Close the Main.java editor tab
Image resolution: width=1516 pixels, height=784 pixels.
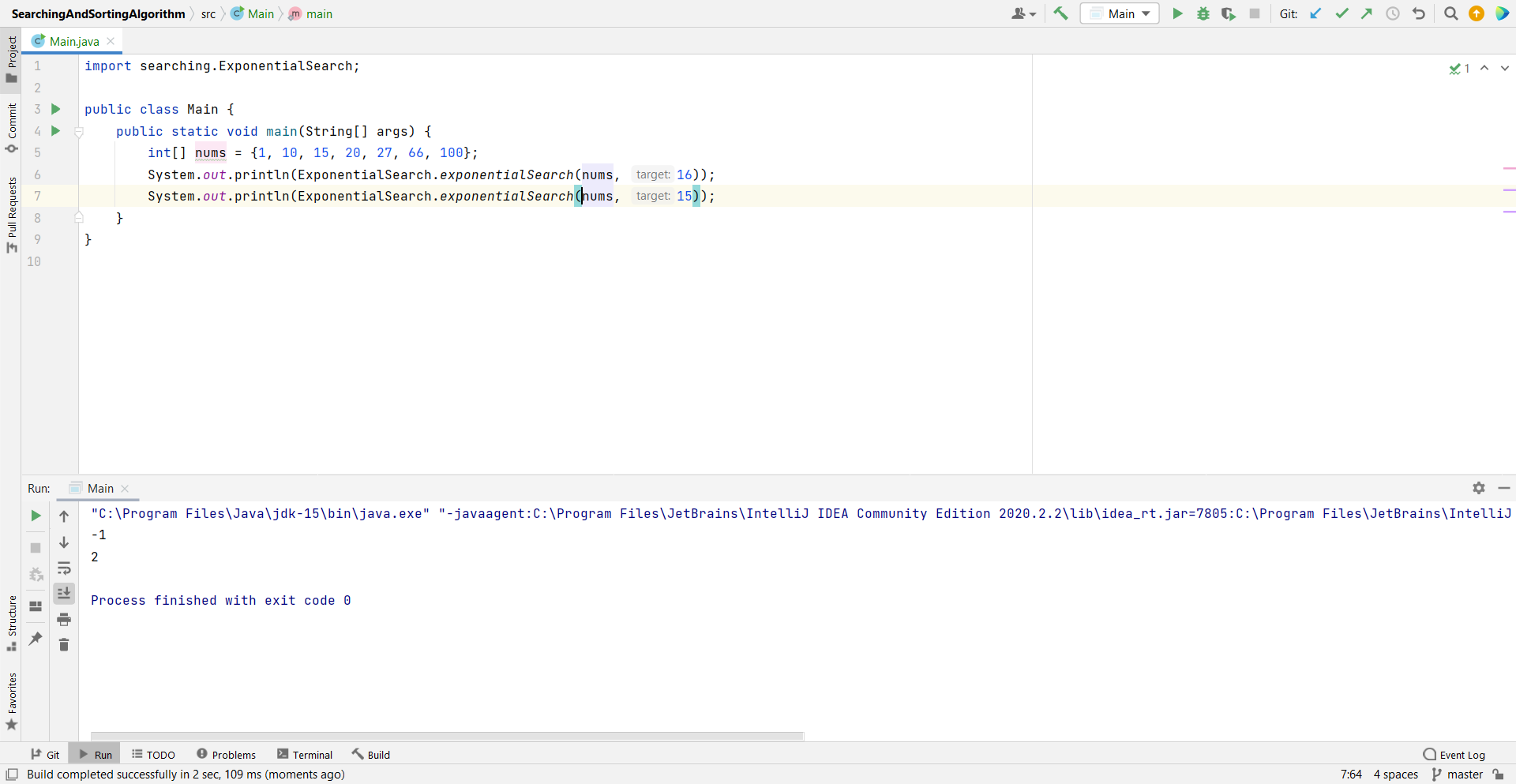tap(111, 41)
